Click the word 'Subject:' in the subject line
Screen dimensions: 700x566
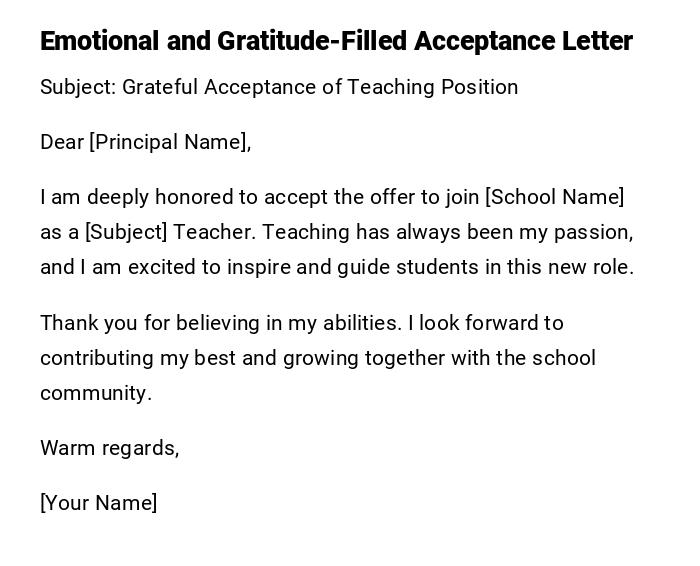click(x=78, y=87)
